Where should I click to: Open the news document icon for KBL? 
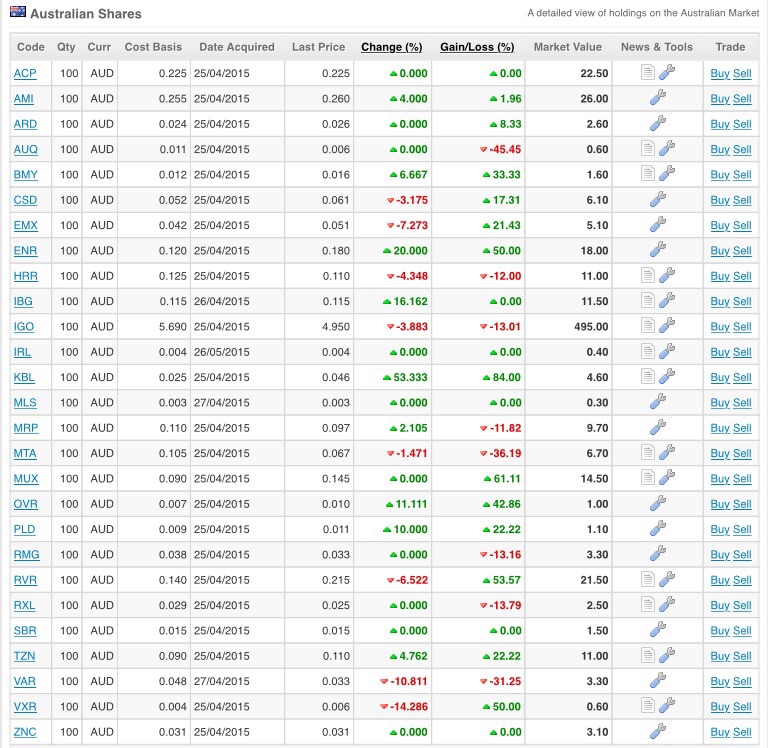click(x=648, y=377)
